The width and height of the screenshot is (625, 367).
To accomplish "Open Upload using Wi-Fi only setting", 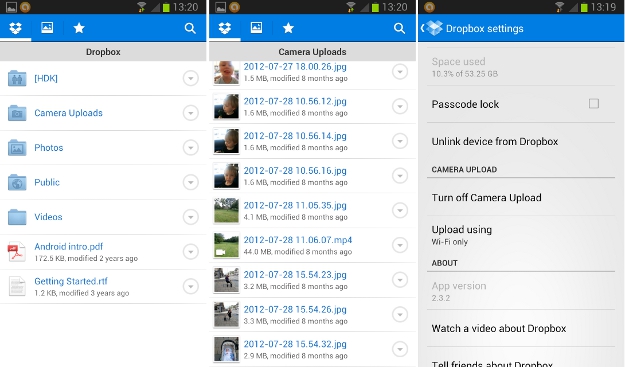I will (x=521, y=235).
